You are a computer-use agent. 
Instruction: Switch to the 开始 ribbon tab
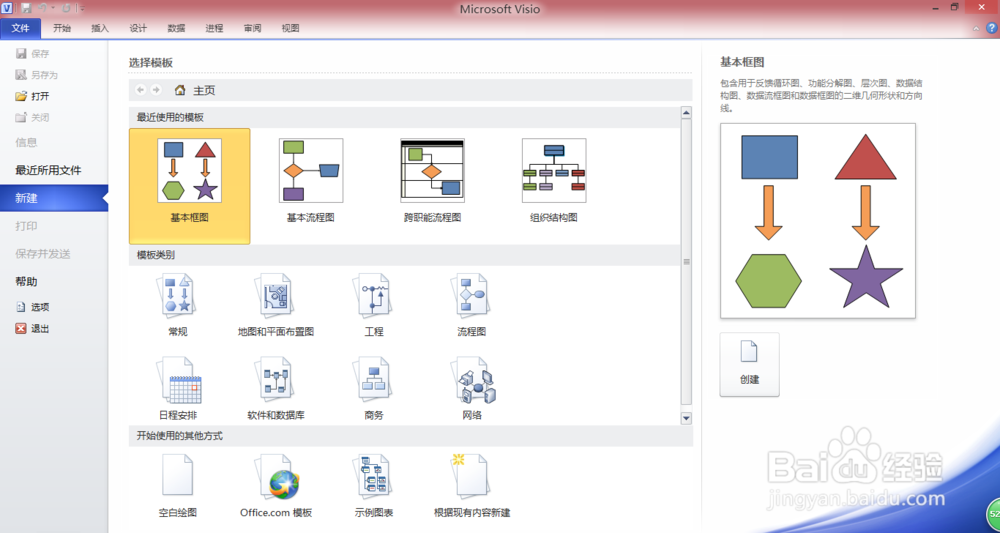coord(62,28)
